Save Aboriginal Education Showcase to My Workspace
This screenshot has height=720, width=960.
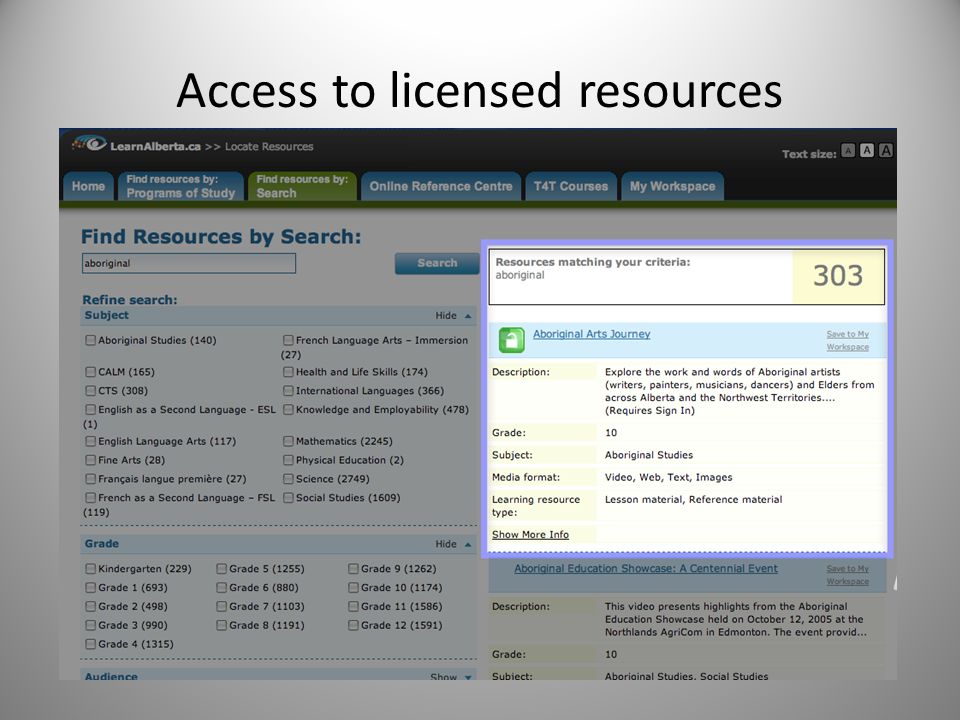(847, 575)
